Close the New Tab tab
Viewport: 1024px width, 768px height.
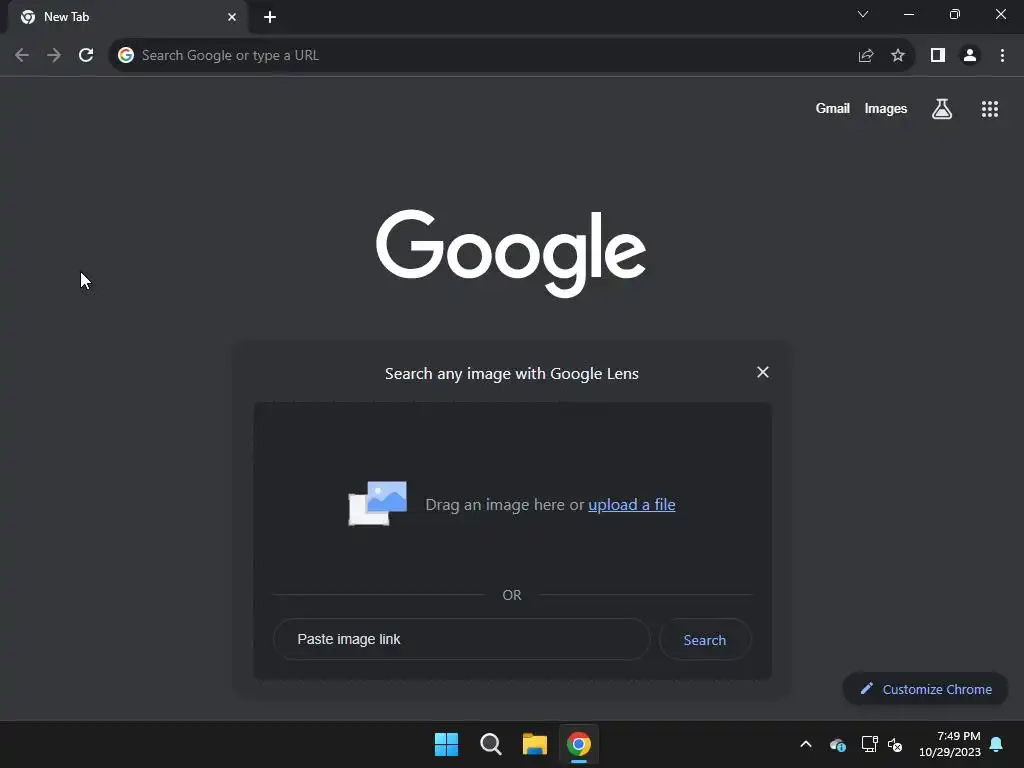pyautogui.click(x=232, y=17)
